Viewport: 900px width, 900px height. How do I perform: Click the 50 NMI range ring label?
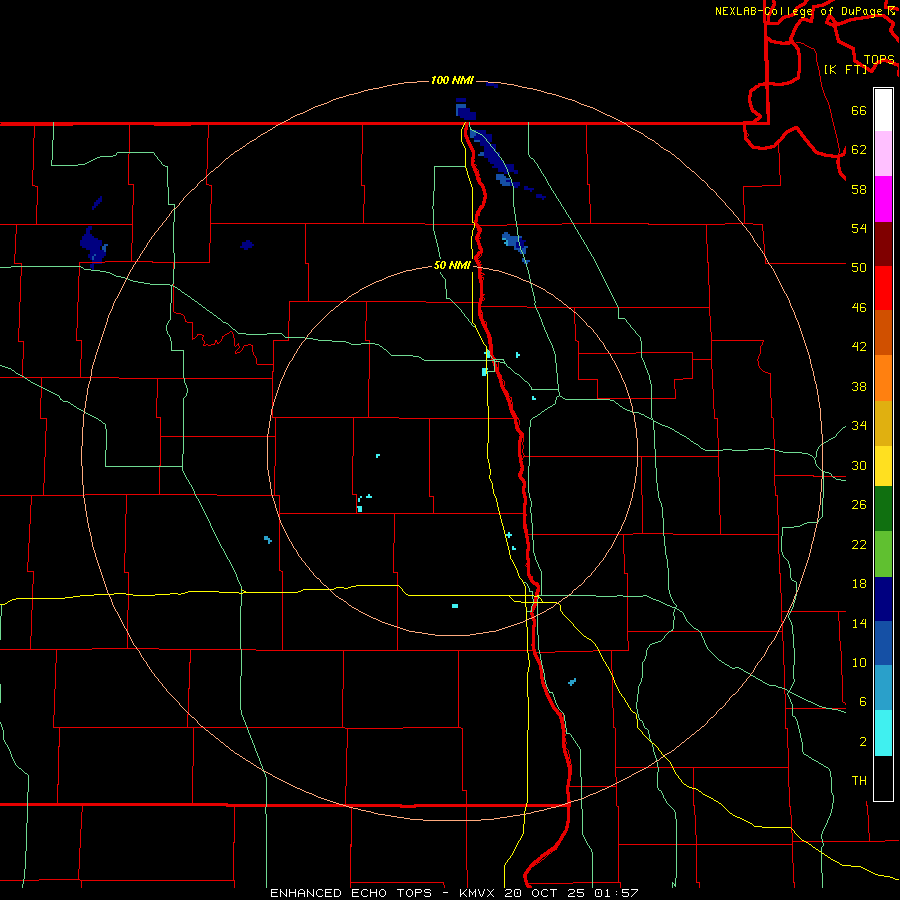point(452,265)
